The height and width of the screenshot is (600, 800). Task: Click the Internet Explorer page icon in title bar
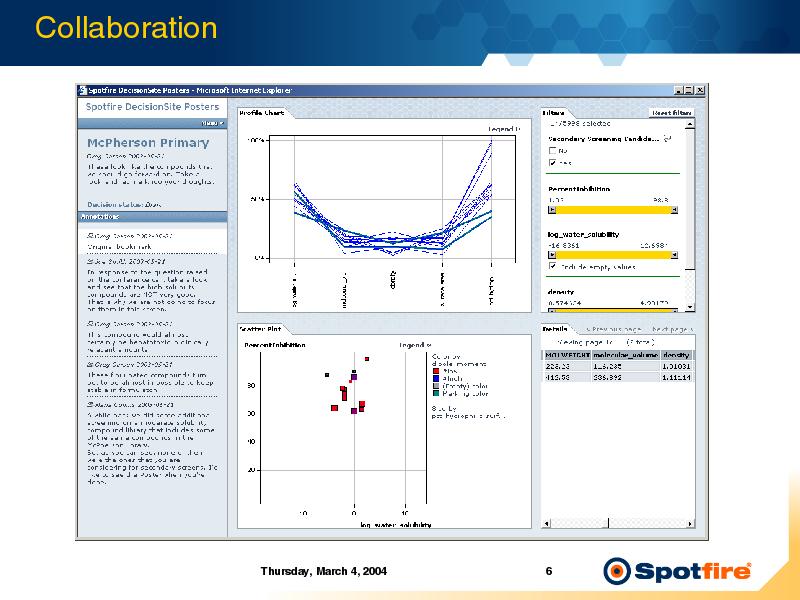point(82,90)
